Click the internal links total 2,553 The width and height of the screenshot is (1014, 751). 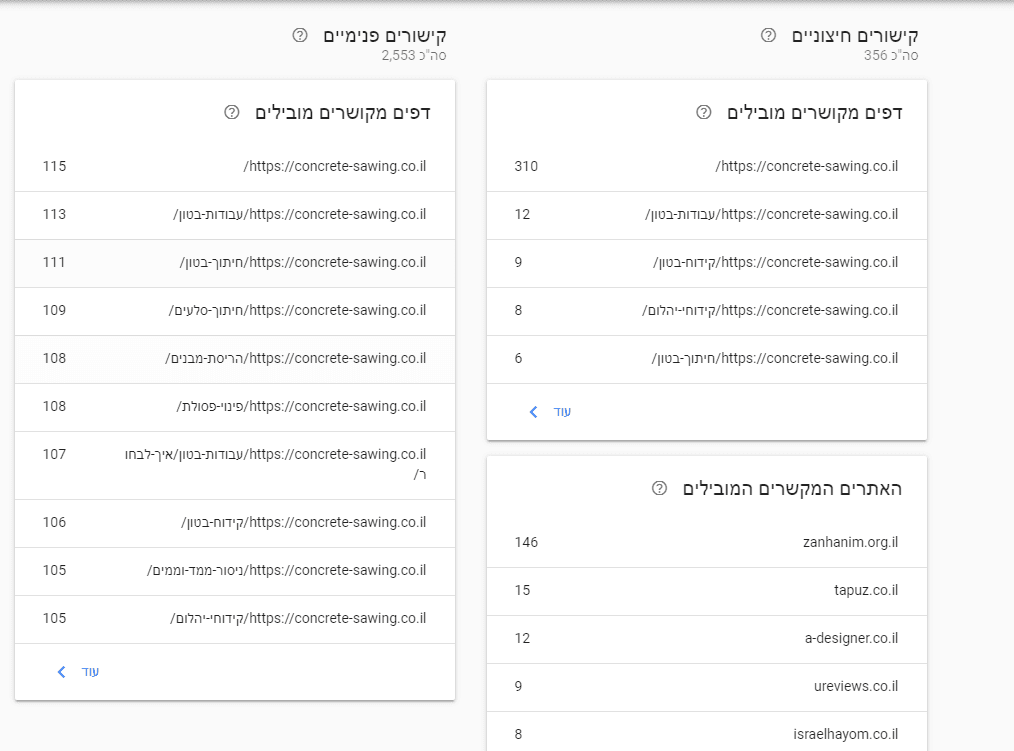[x=398, y=56]
